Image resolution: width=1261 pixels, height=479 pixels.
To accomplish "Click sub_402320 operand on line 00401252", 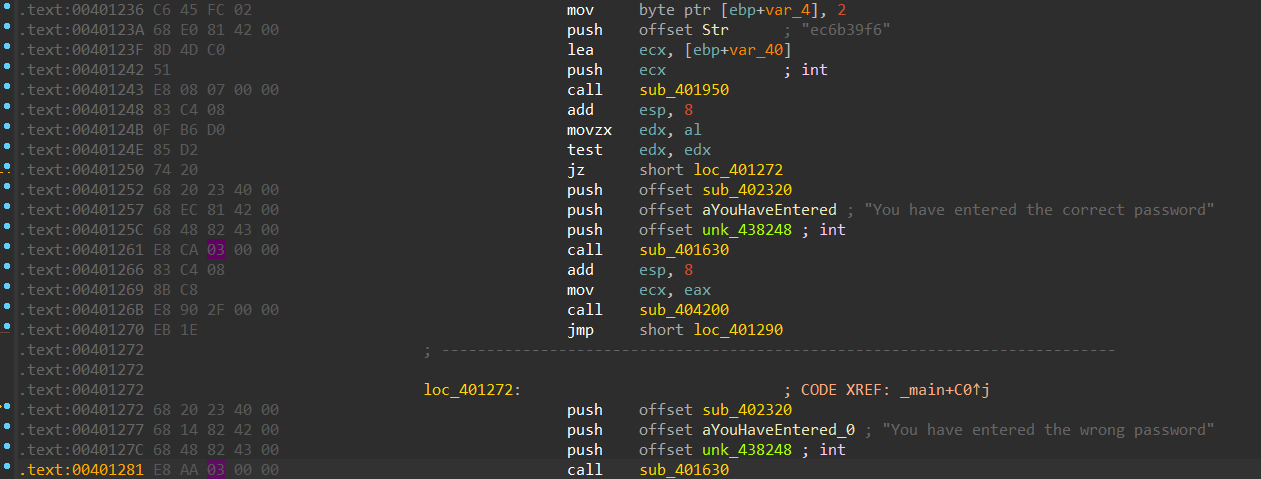I will 747,190.
